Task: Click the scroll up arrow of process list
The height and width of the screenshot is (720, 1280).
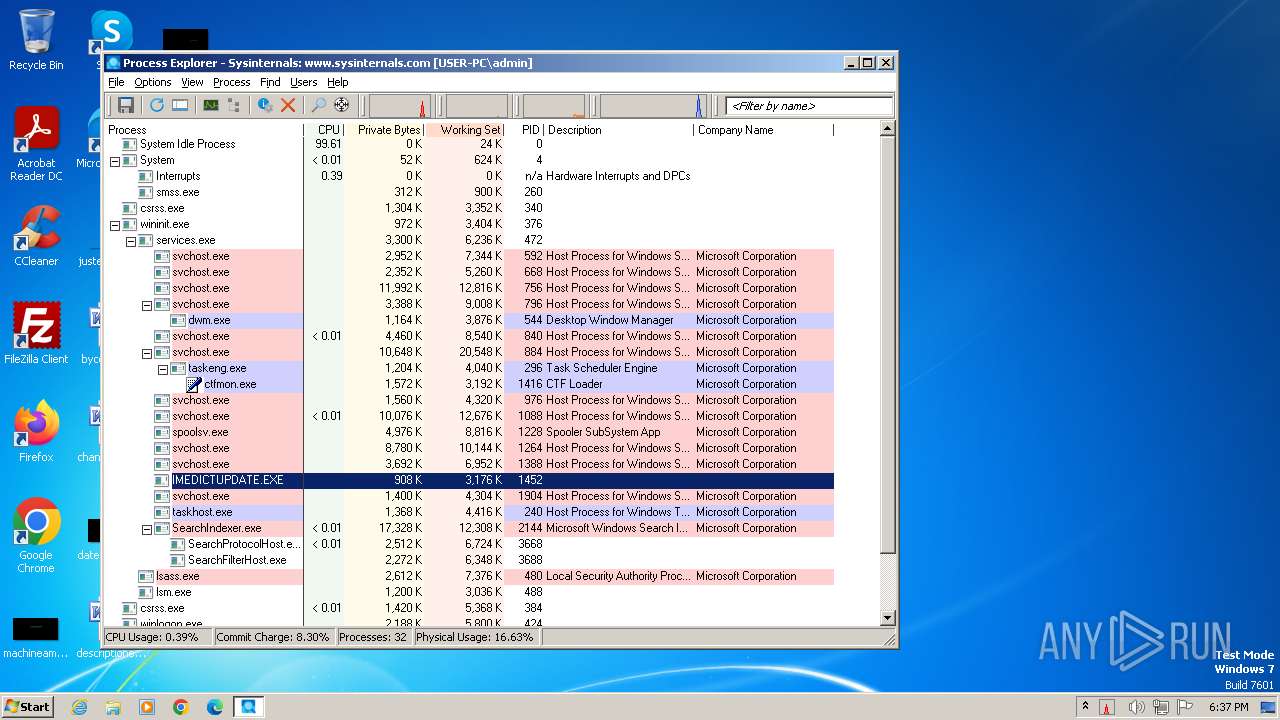Action: pyautogui.click(x=887, y=129)
